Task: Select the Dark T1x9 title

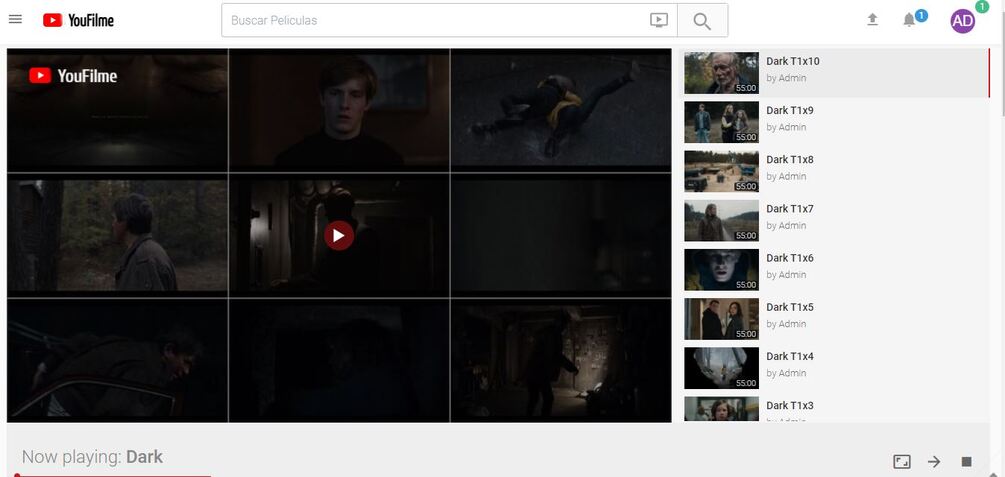Action: (x=790, y=110)
